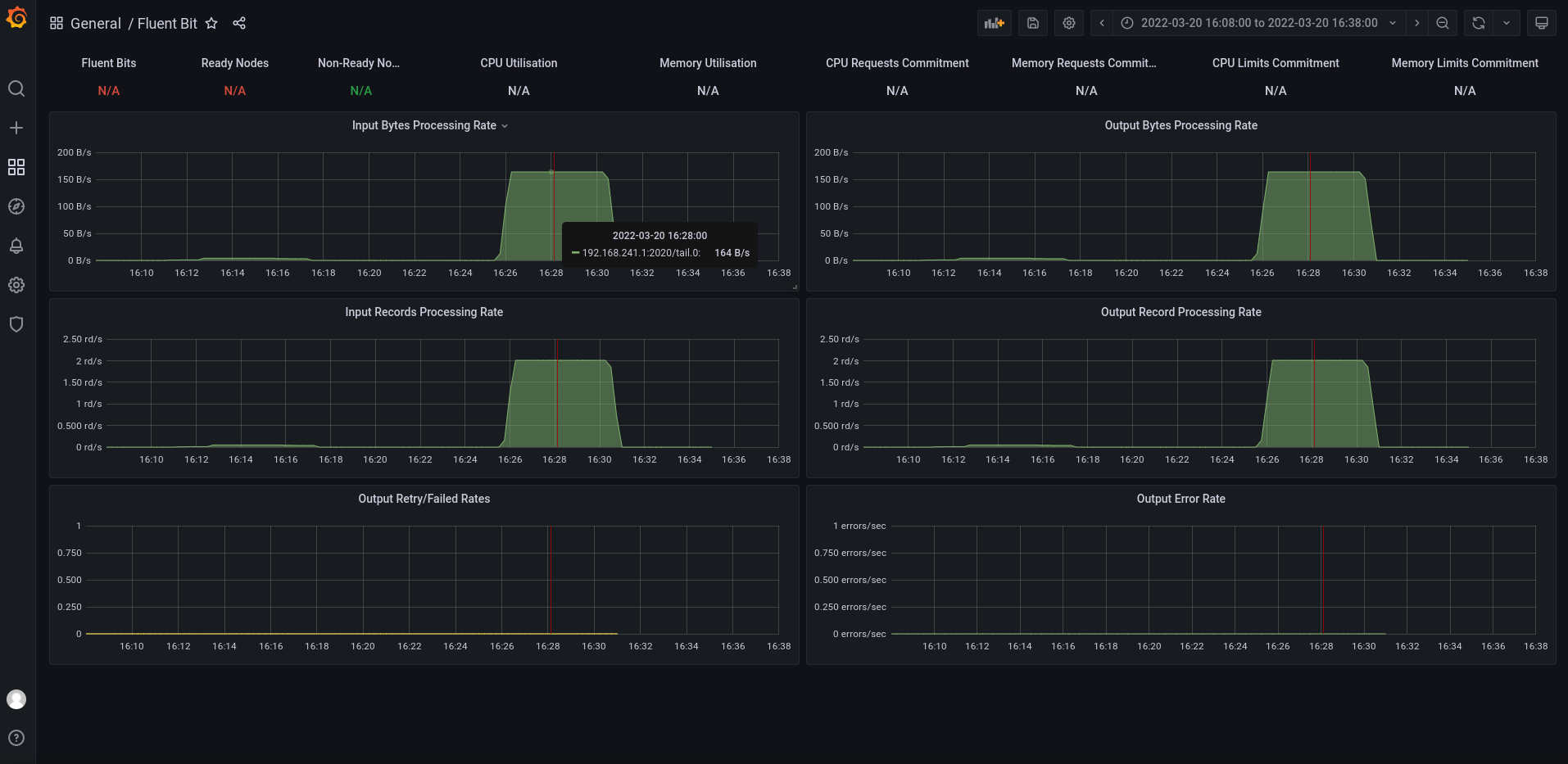The height and width of the screenshot is (764, 1568).
Task: Open the Explore compass icon
Action: tap(16, 206)
